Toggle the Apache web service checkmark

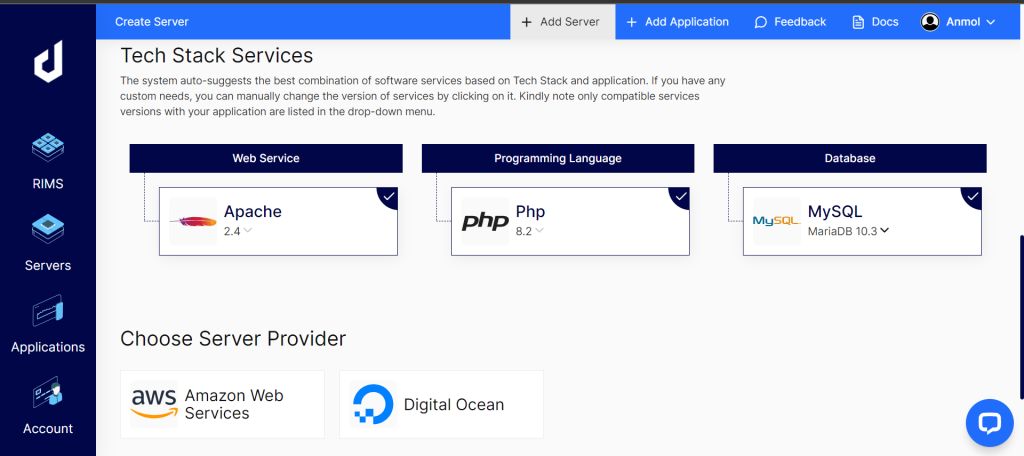point(389,196)
